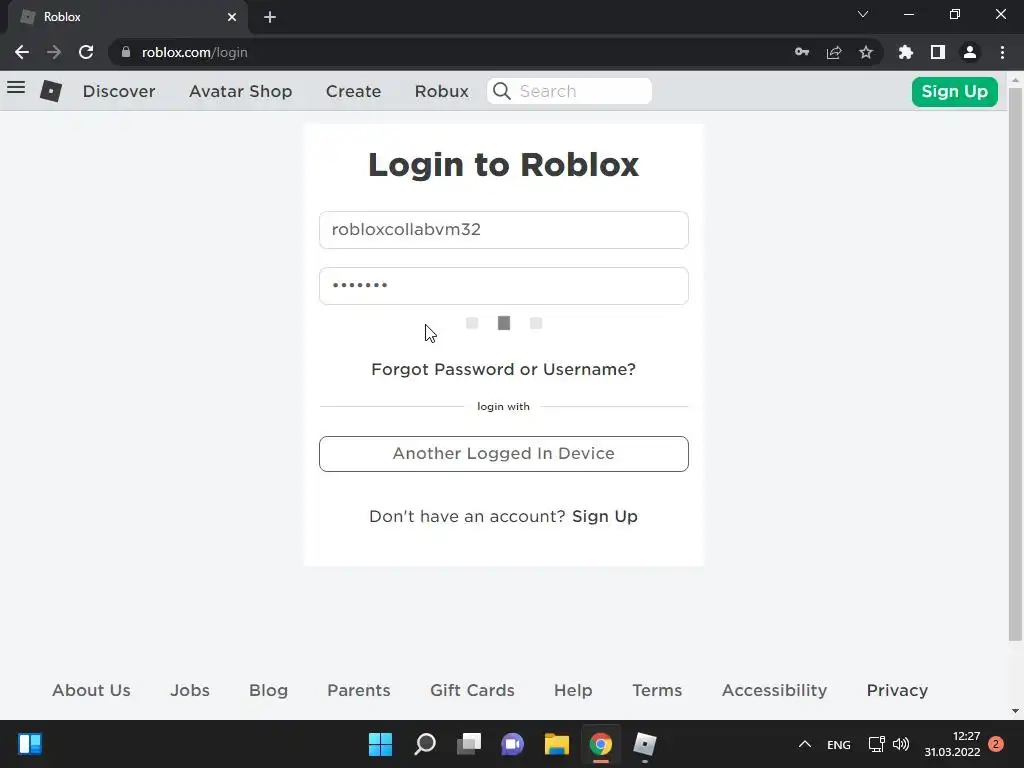Viewport: 1024px width, 768px height.
Task: Toggle the Chrome side panel icon
Action: click(x=938, y=52)
